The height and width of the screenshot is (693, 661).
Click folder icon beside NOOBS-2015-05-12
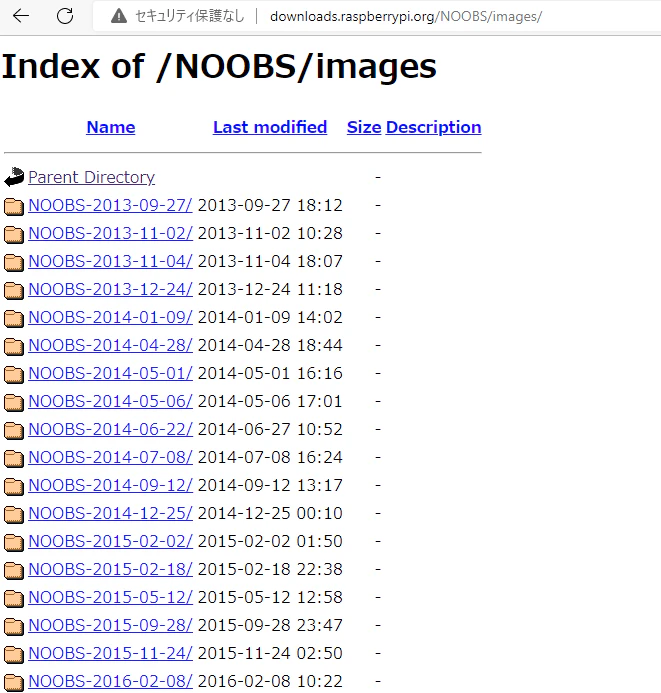point(14,598)
